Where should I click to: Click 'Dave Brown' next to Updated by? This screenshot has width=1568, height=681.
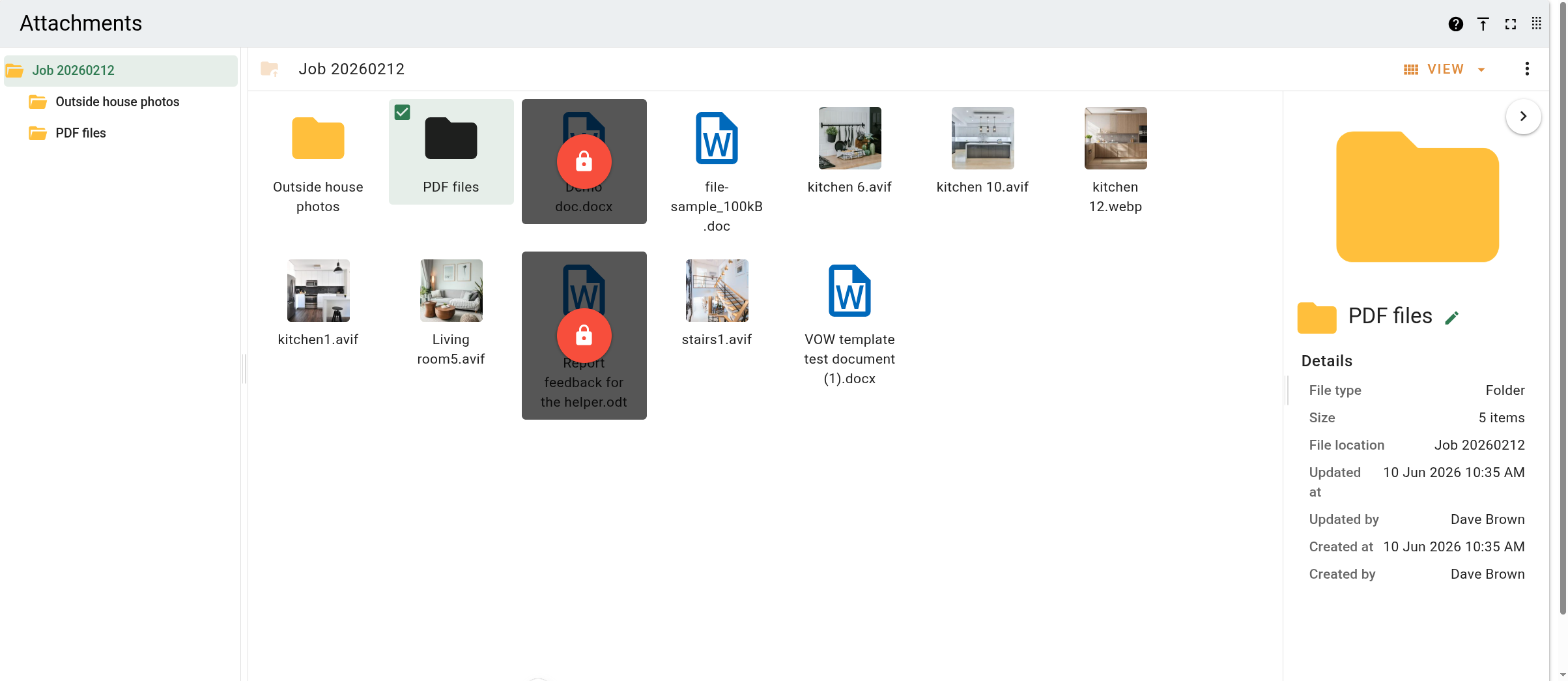pyautogui.click(x=1487, y=519)
